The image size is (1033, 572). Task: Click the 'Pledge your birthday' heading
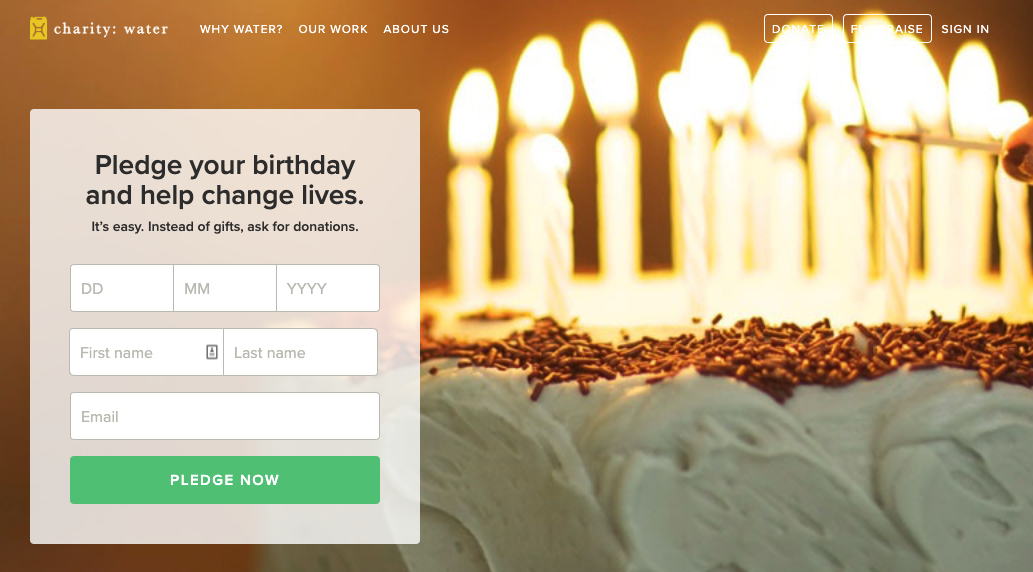pos(225,180)
